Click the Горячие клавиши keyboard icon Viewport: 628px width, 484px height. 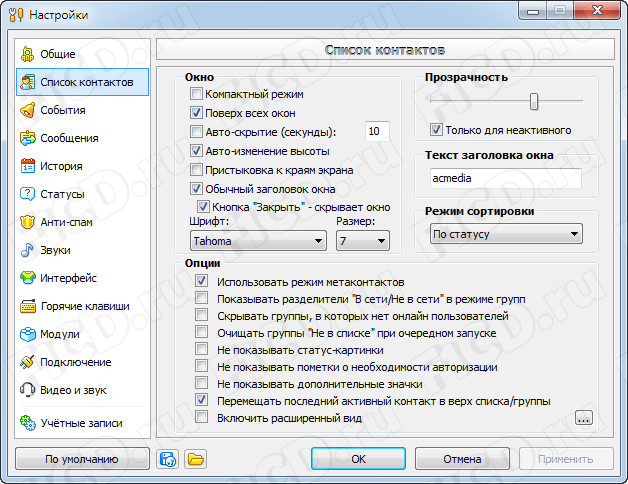27,306
